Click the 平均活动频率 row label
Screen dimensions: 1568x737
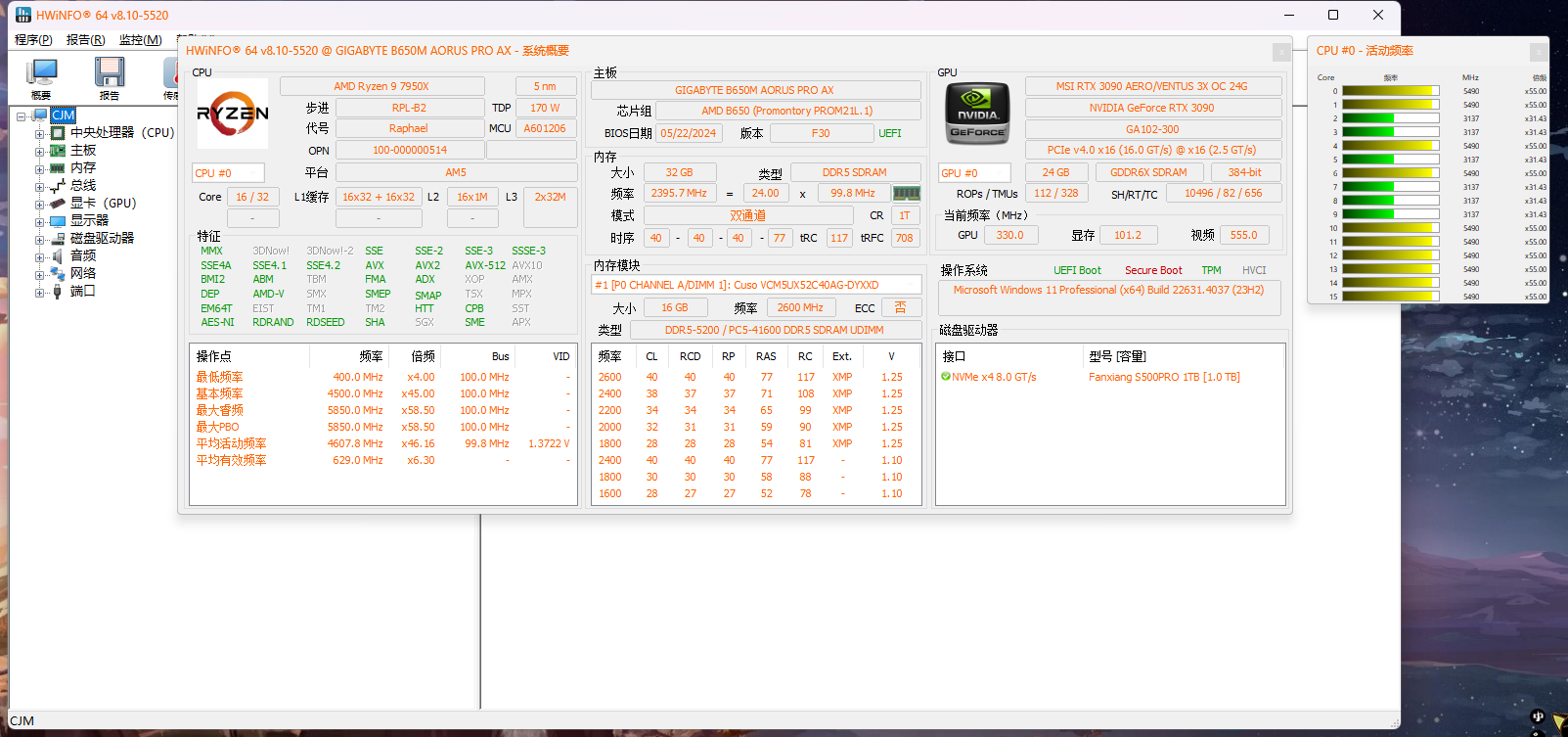[x=231, y=443]
